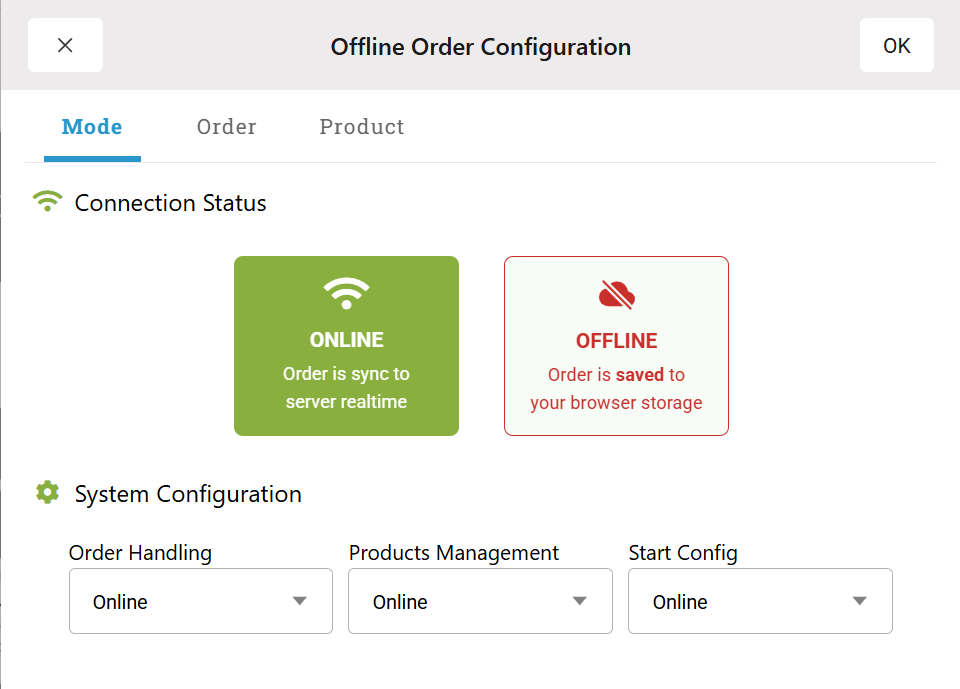
Task: Click the green wifi icon beside Connection Status
Action: pyautogui.click(x=47, y=202)
